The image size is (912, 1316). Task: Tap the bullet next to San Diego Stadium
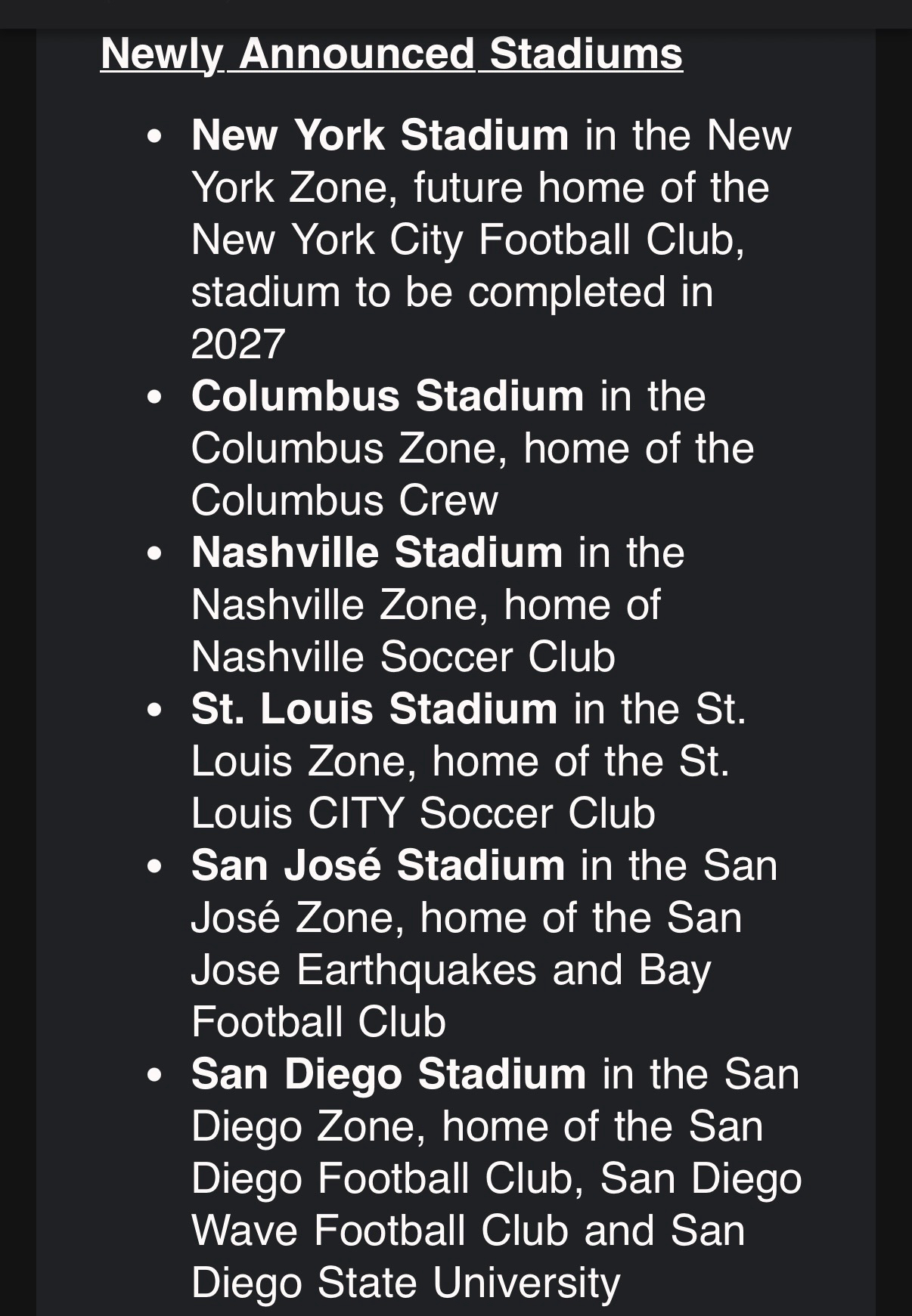pos(155,1076)
